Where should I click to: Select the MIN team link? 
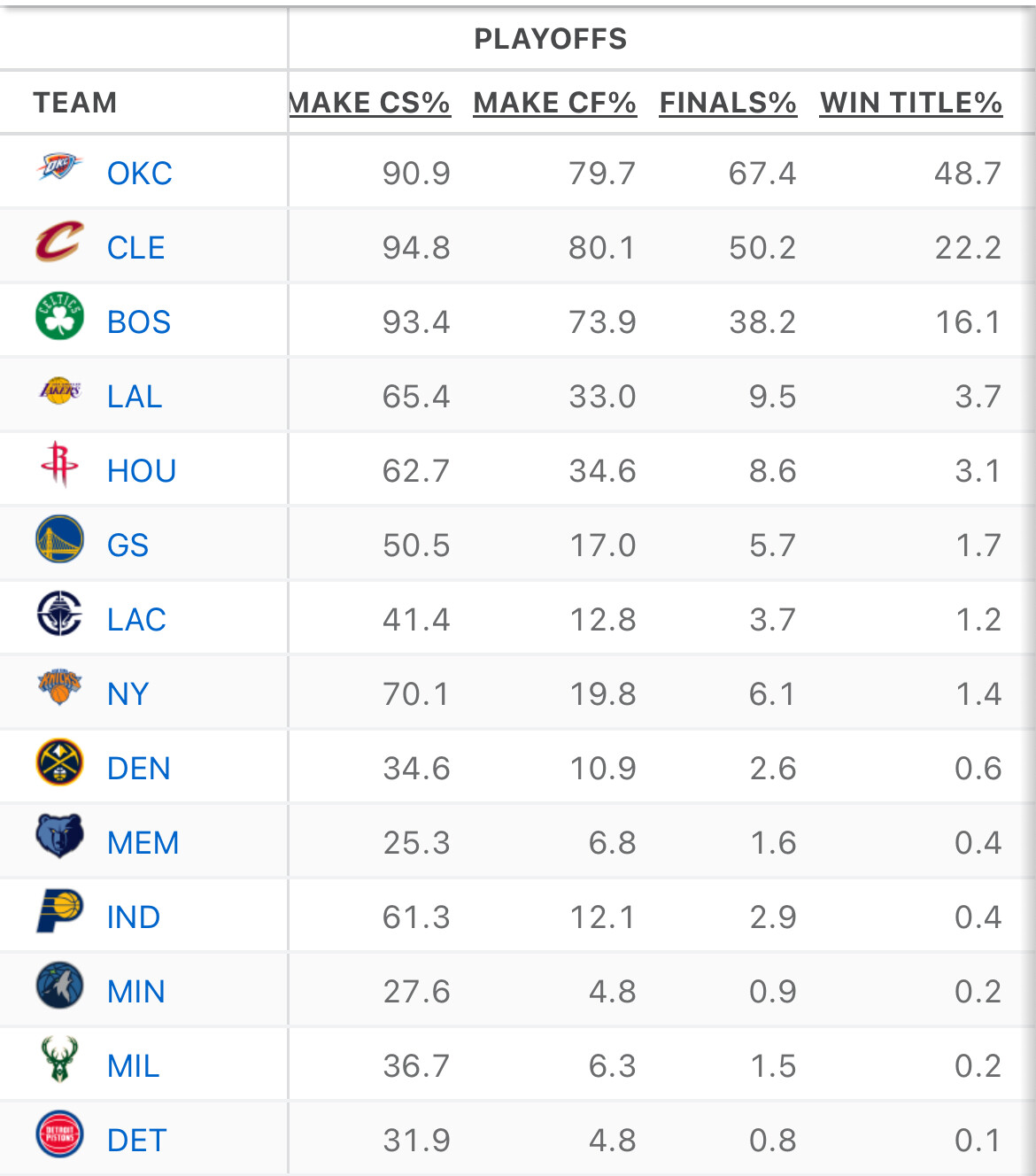[x=136, y=992]
